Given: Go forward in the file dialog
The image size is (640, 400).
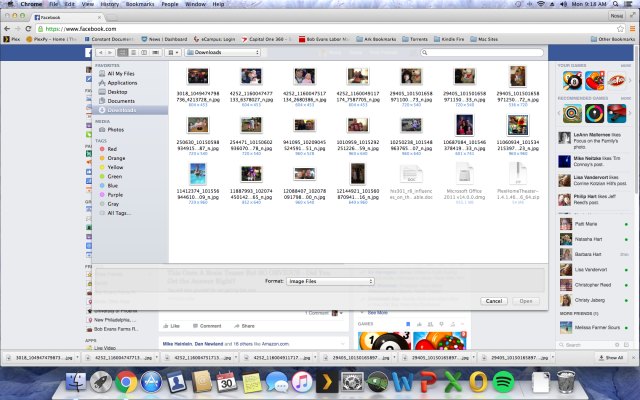Looking at the screenshot, I should point(109,53).
